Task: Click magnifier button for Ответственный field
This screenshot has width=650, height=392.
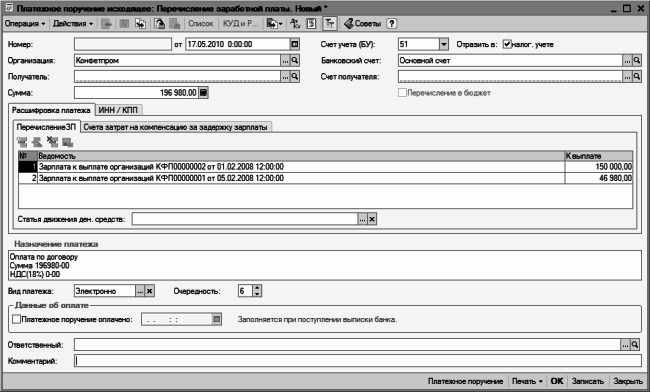Action: pos(635,345)
